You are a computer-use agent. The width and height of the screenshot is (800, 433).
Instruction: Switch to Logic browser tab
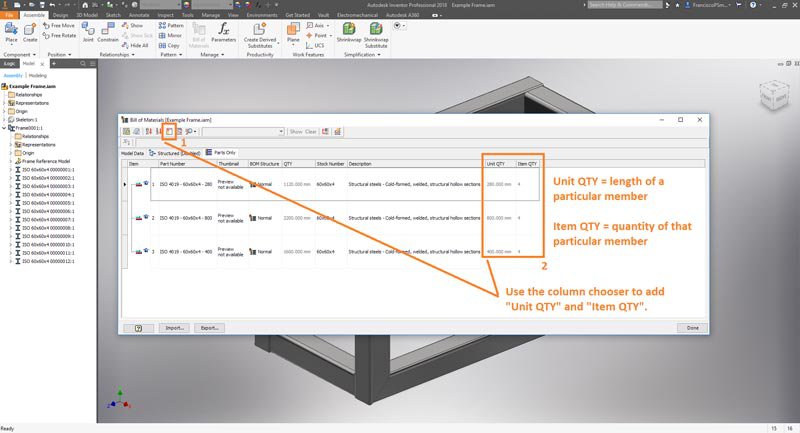[10, 64]
